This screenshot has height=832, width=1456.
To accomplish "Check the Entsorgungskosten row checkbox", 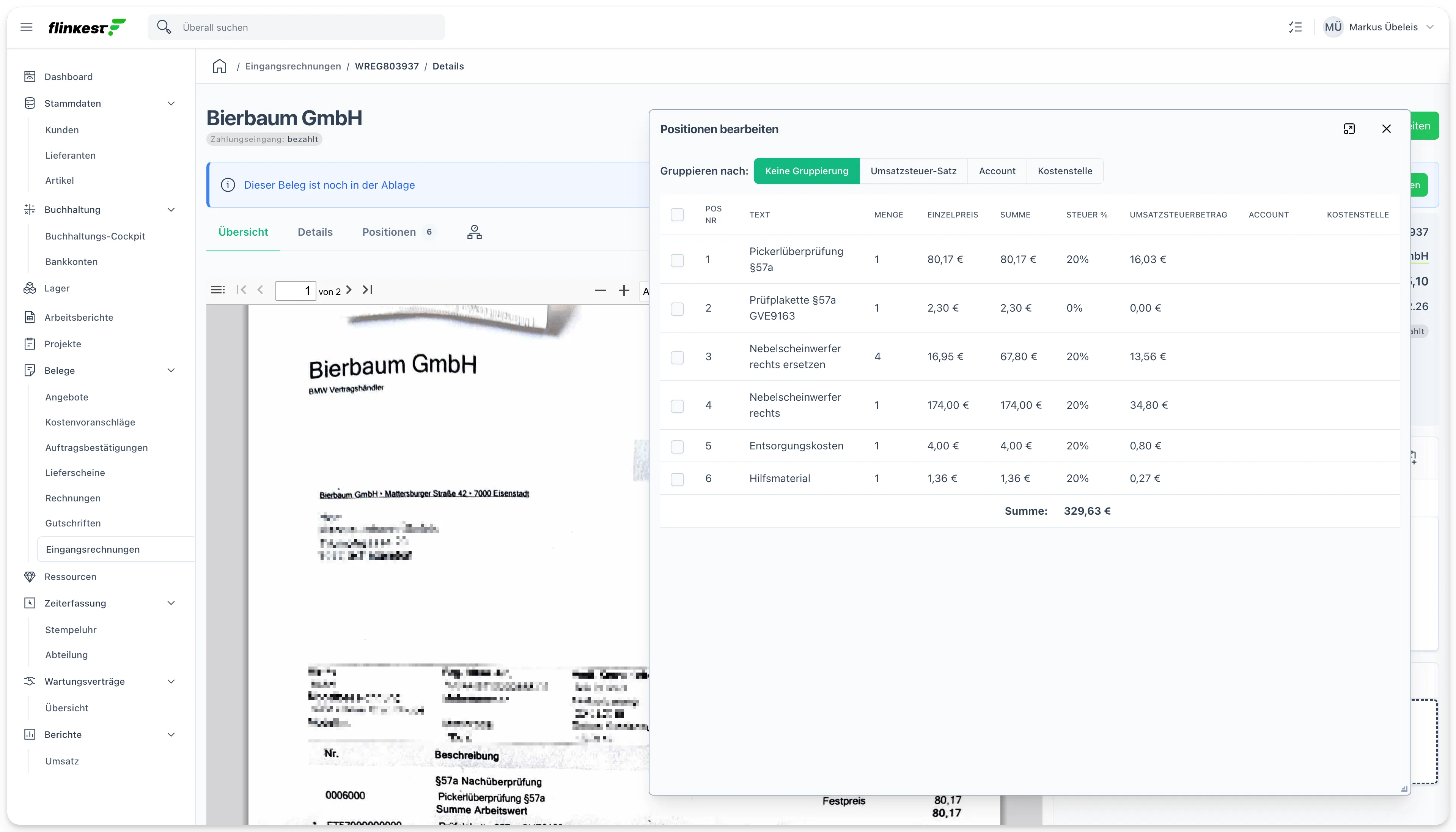I will coord(677,446).
